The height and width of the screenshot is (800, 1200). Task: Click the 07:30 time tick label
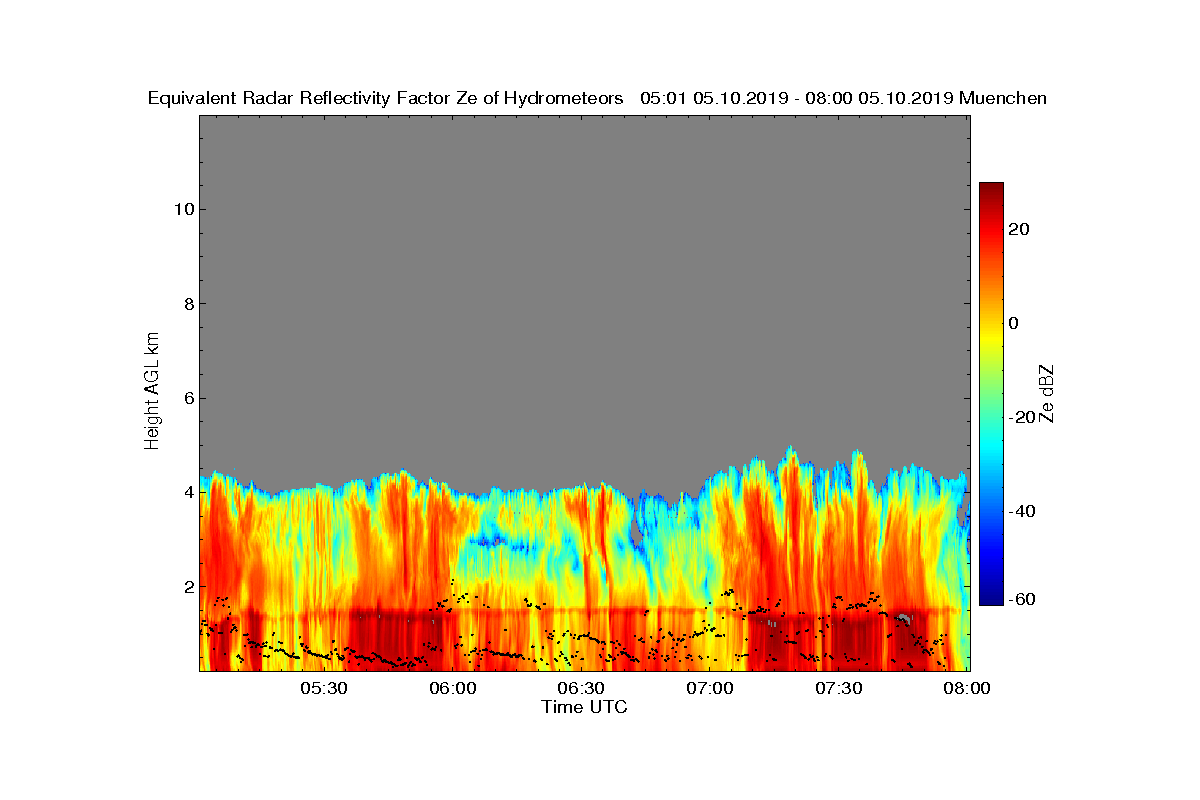(x=839, y=689)
